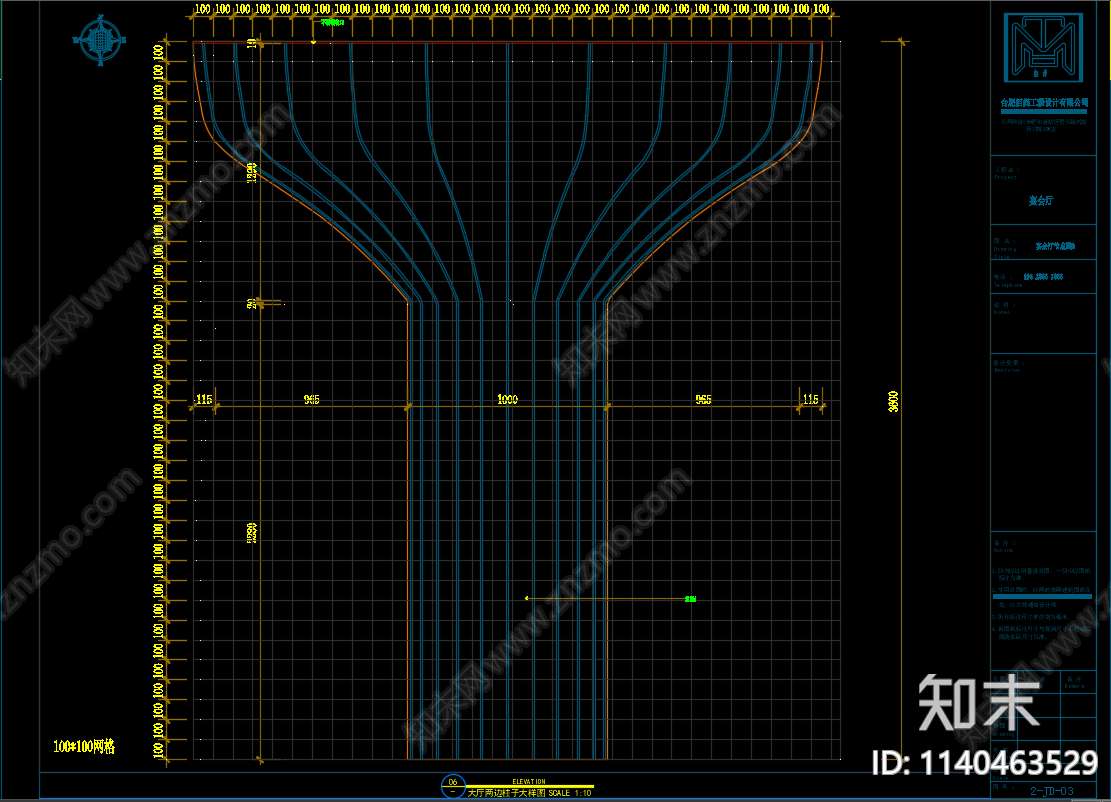The height and width of the screenshot is (802, 1111).
Task: Click the green leader label near column bottom
Action: point(690,599)
